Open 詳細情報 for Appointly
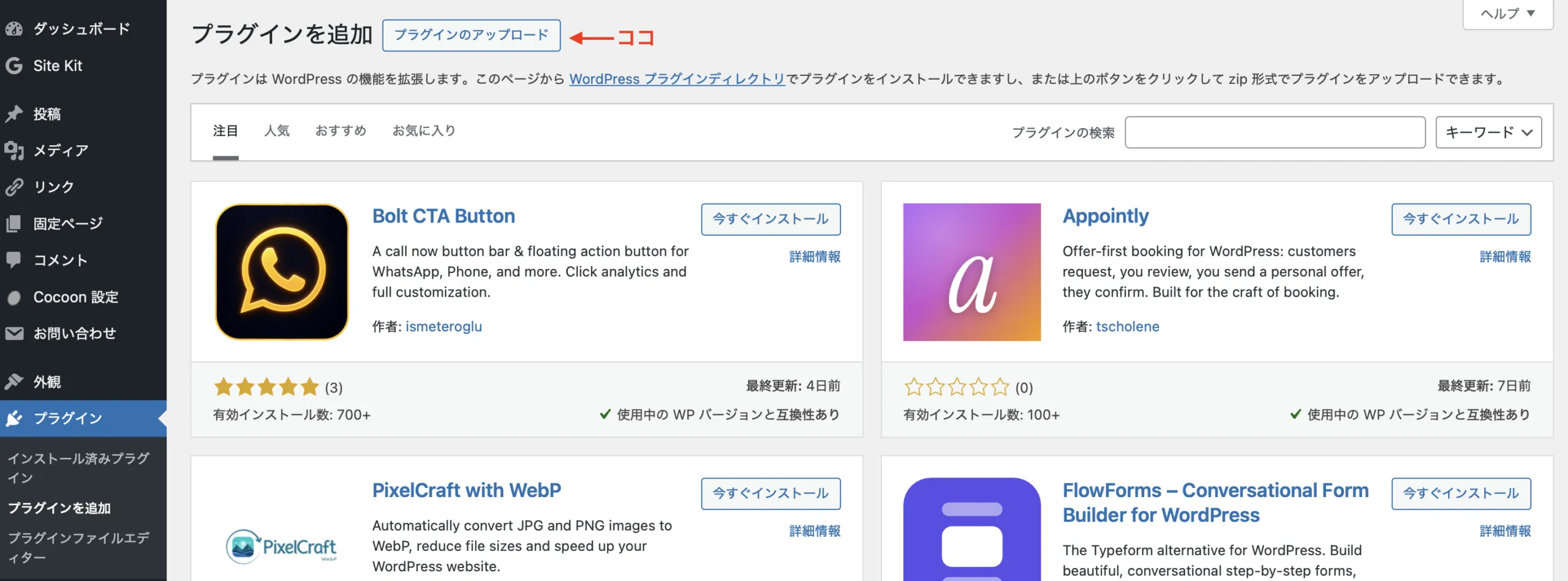Image resolution: width=1568 pixels, height=581 pixels. point(1505,257)
